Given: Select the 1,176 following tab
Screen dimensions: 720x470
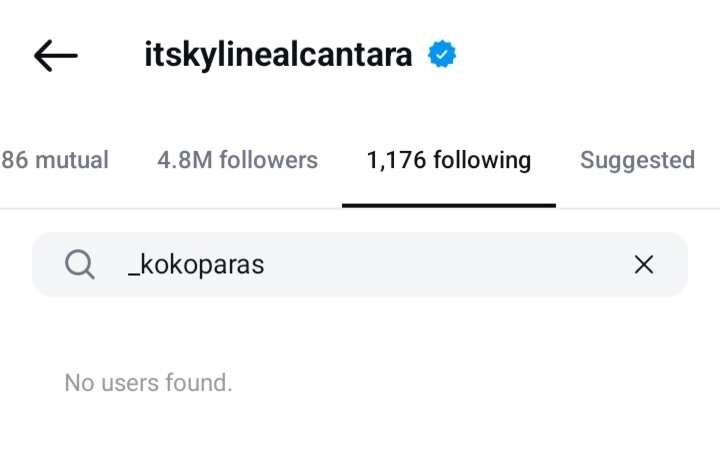Looking at the screenshot, I should (x=448, y=160).
